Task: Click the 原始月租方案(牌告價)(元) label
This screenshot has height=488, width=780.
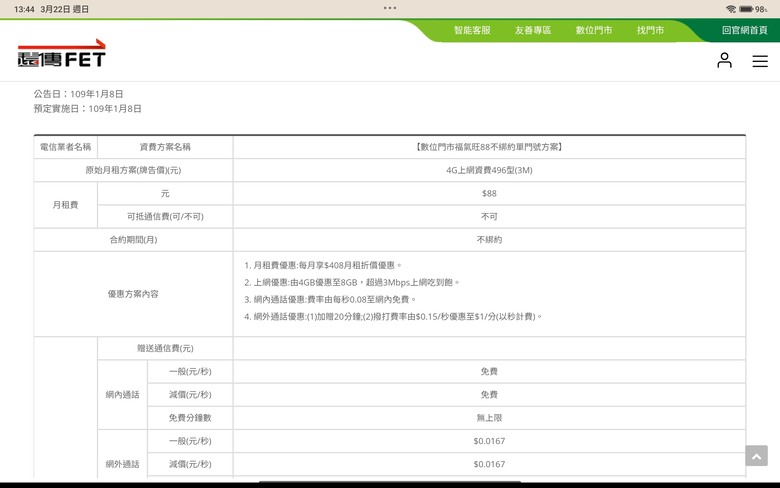Action: pyautogui.click(x=133, y=170)
